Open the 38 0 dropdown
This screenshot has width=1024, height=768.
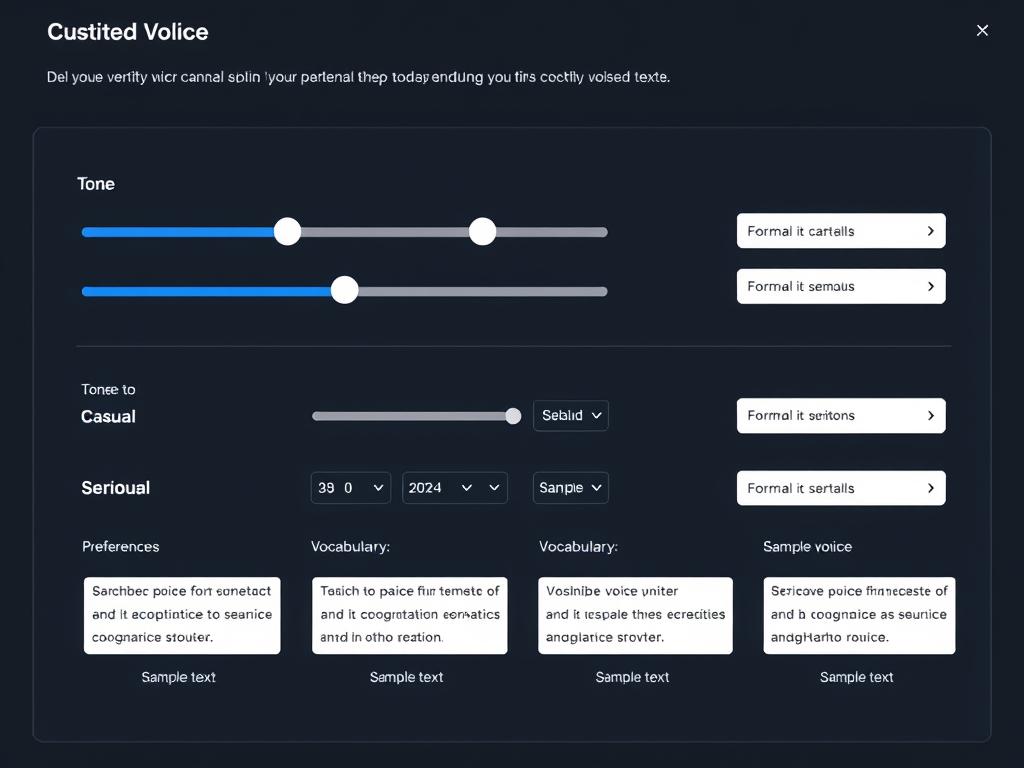pos(351,488)
